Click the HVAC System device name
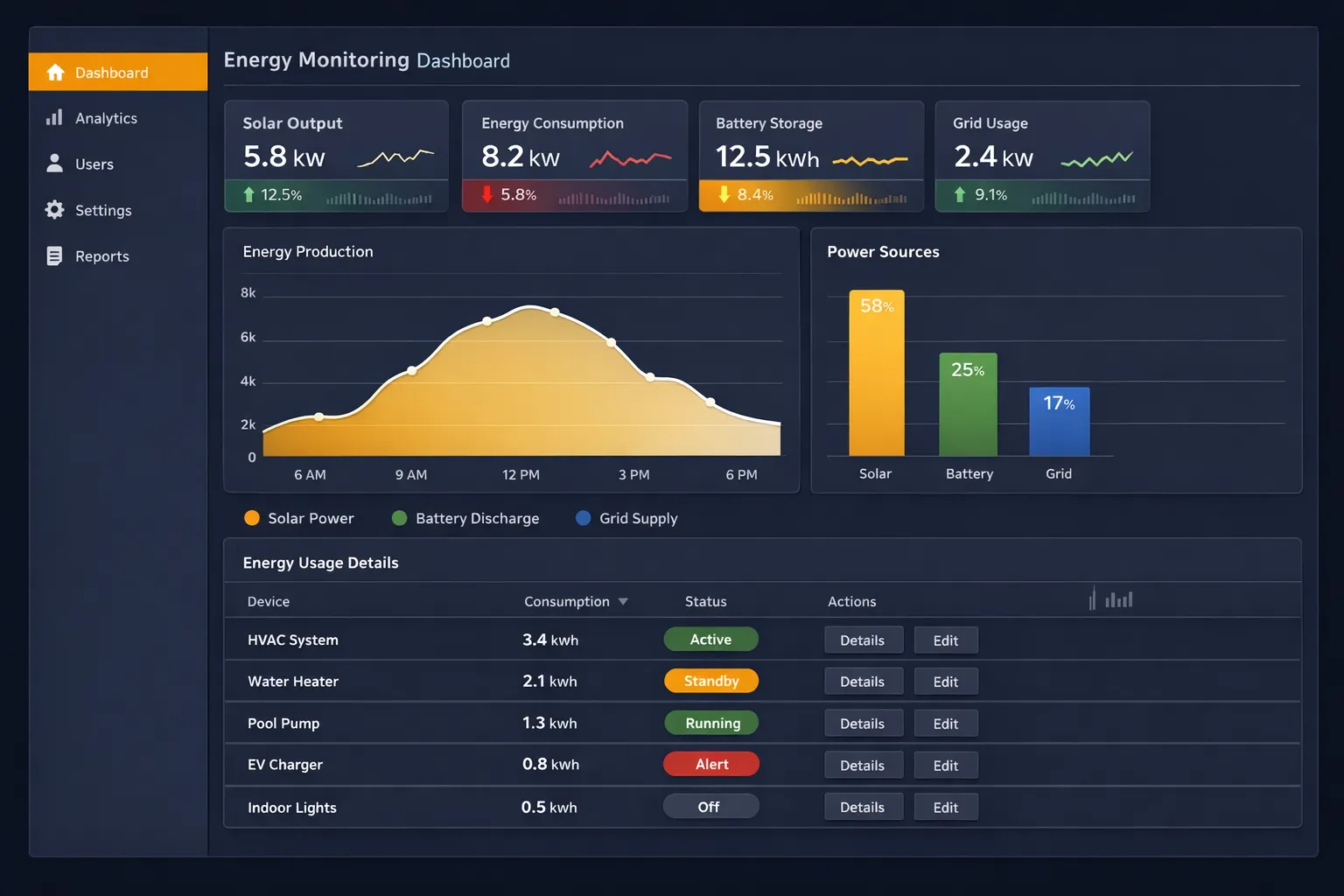This screenshot has height=896, width=1344. [293, 640]
